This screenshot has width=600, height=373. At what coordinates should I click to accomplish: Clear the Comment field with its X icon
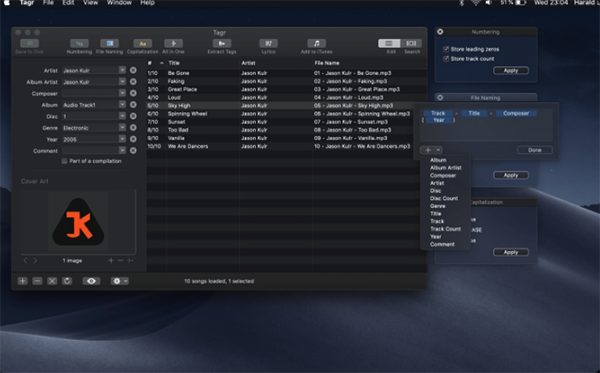point(133,151)
